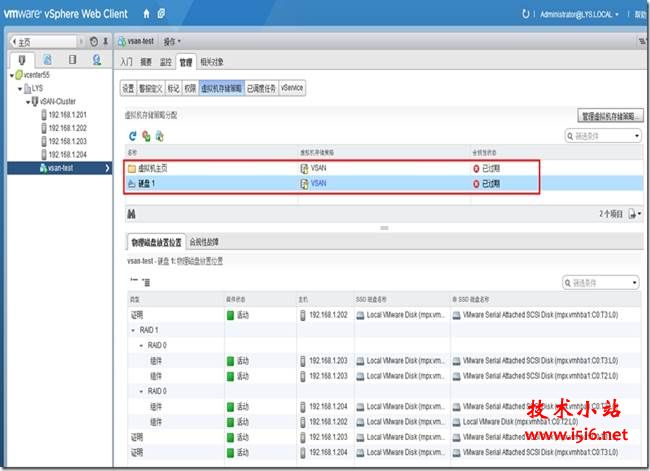Open Administrator@LYS.LOCAL user dropdown
The image size is (650, 471).
pyautogui.click(x=579, y=15)
